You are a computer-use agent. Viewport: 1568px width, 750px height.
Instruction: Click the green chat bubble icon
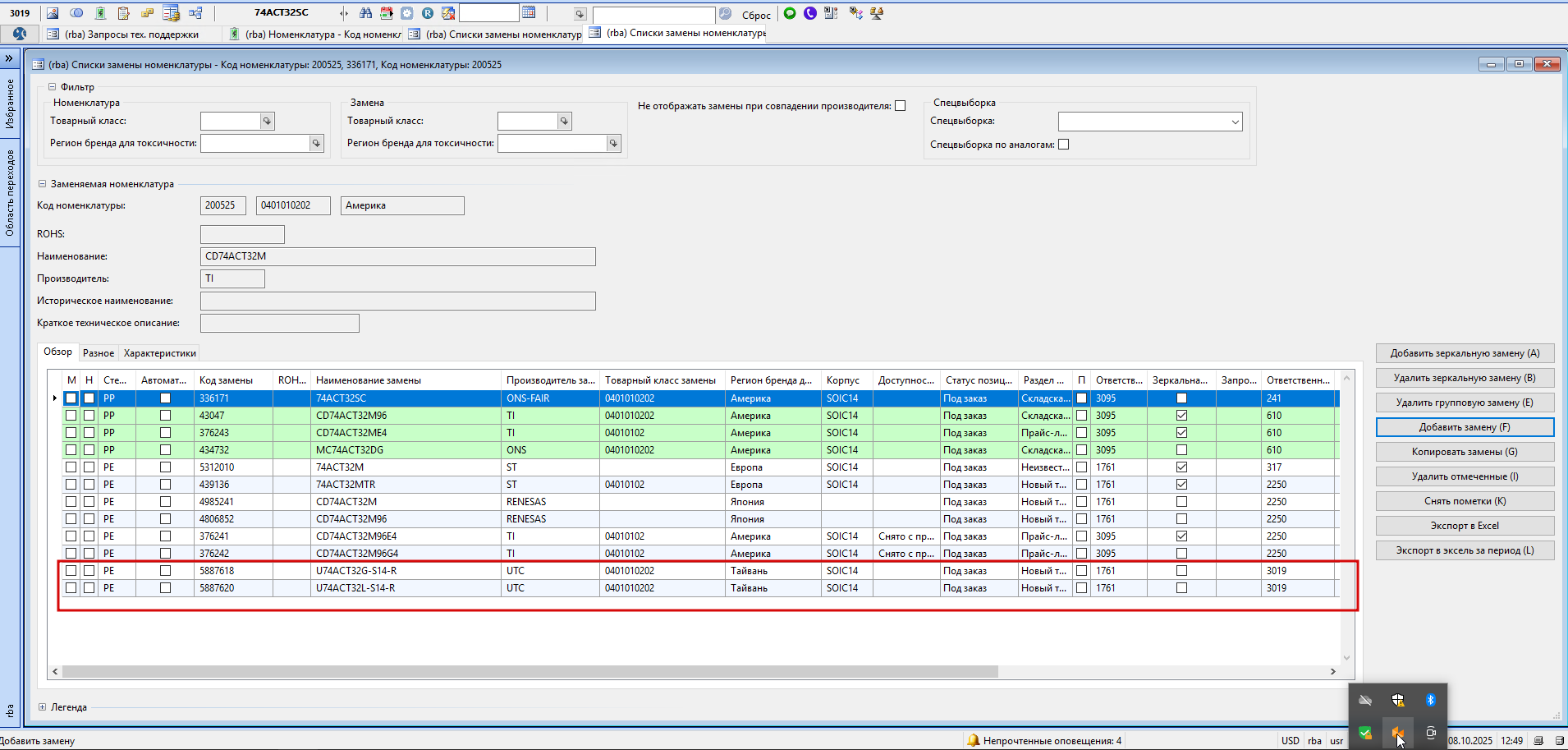click(x=790, y=13)
